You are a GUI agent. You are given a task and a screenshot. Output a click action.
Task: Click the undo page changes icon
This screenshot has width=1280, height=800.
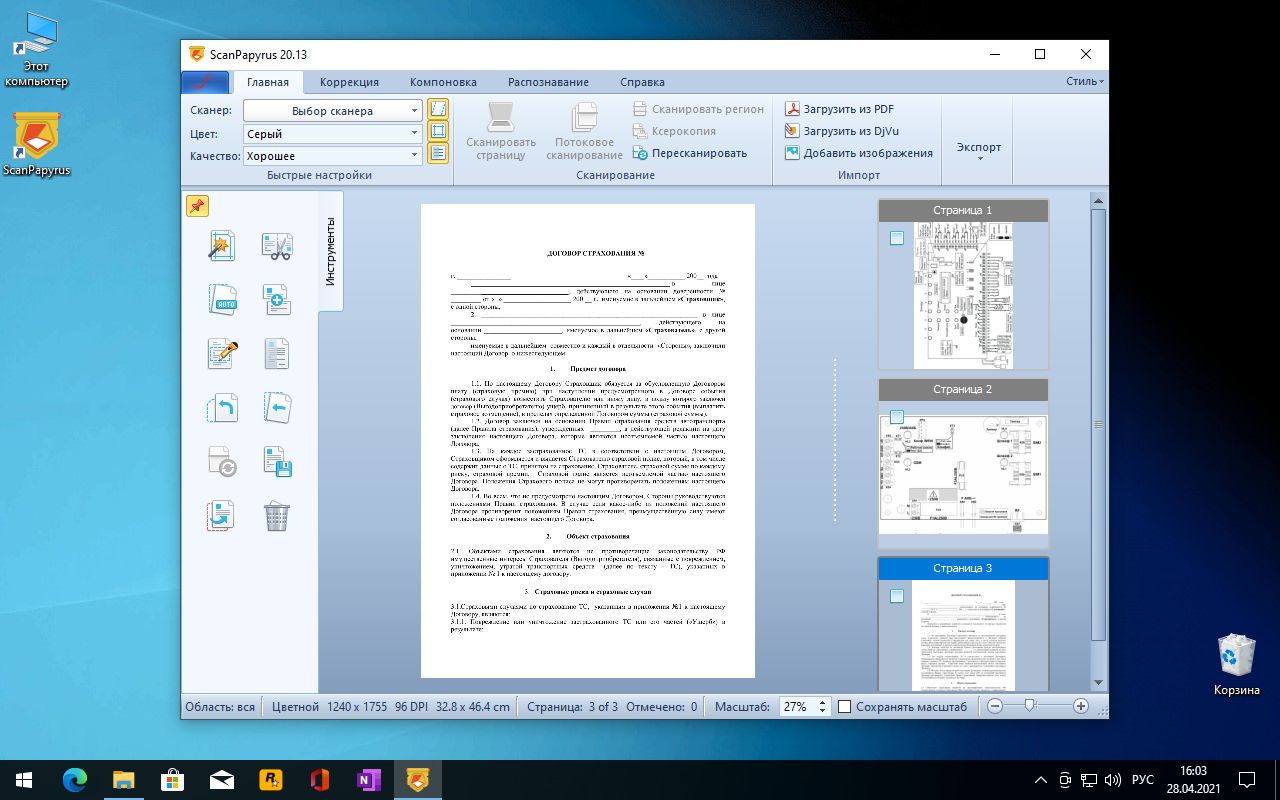click(222, 406)
